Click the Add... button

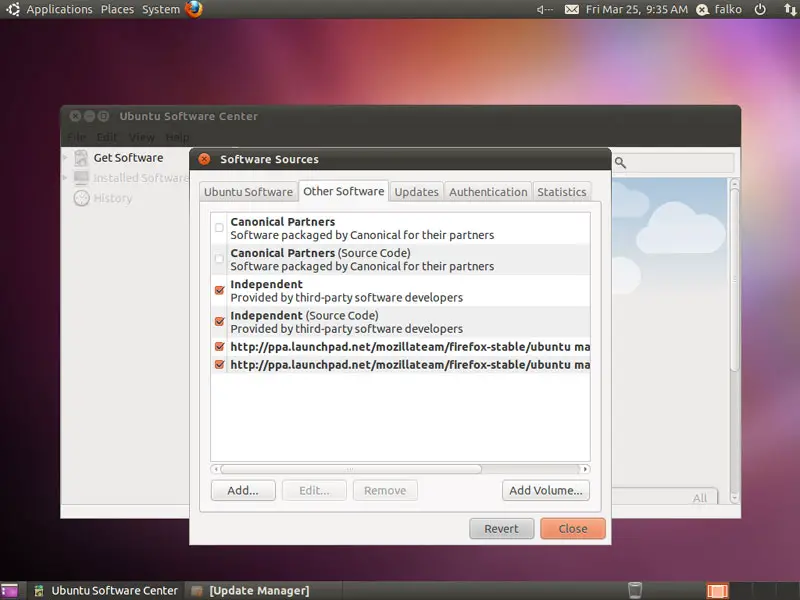(243, 490)
